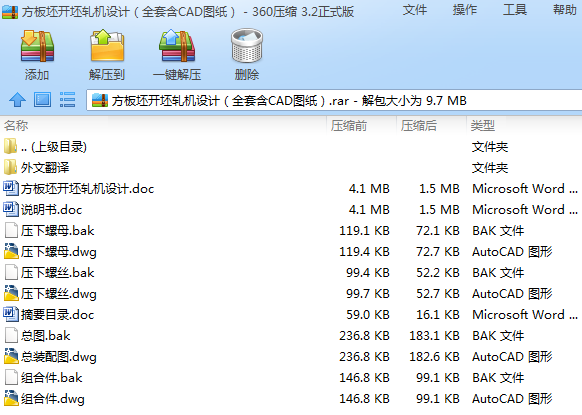Select file name 压下螺母.dwg

[59, 252]
